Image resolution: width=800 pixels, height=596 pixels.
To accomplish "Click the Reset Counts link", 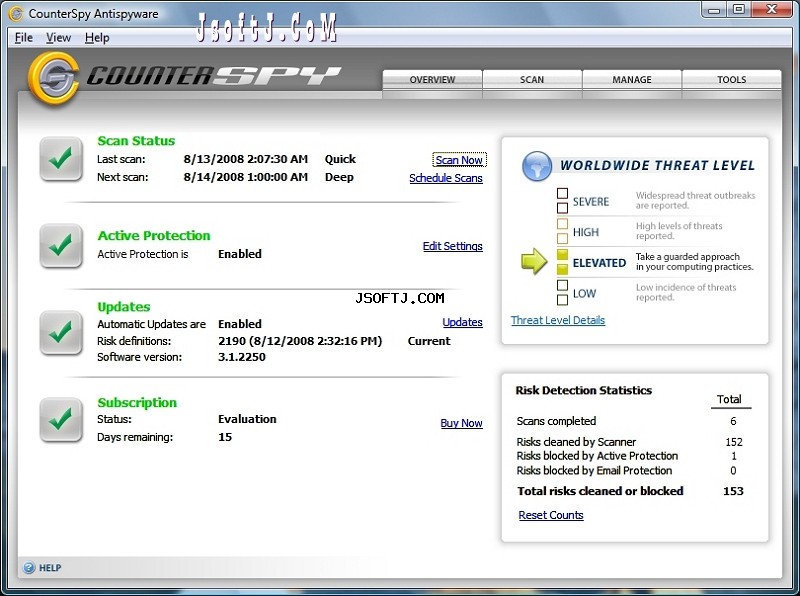I will coord(551,515).
